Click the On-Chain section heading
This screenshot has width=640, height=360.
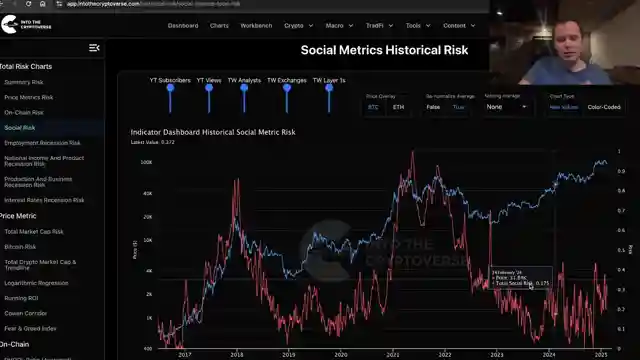click(x=14, y=344)
